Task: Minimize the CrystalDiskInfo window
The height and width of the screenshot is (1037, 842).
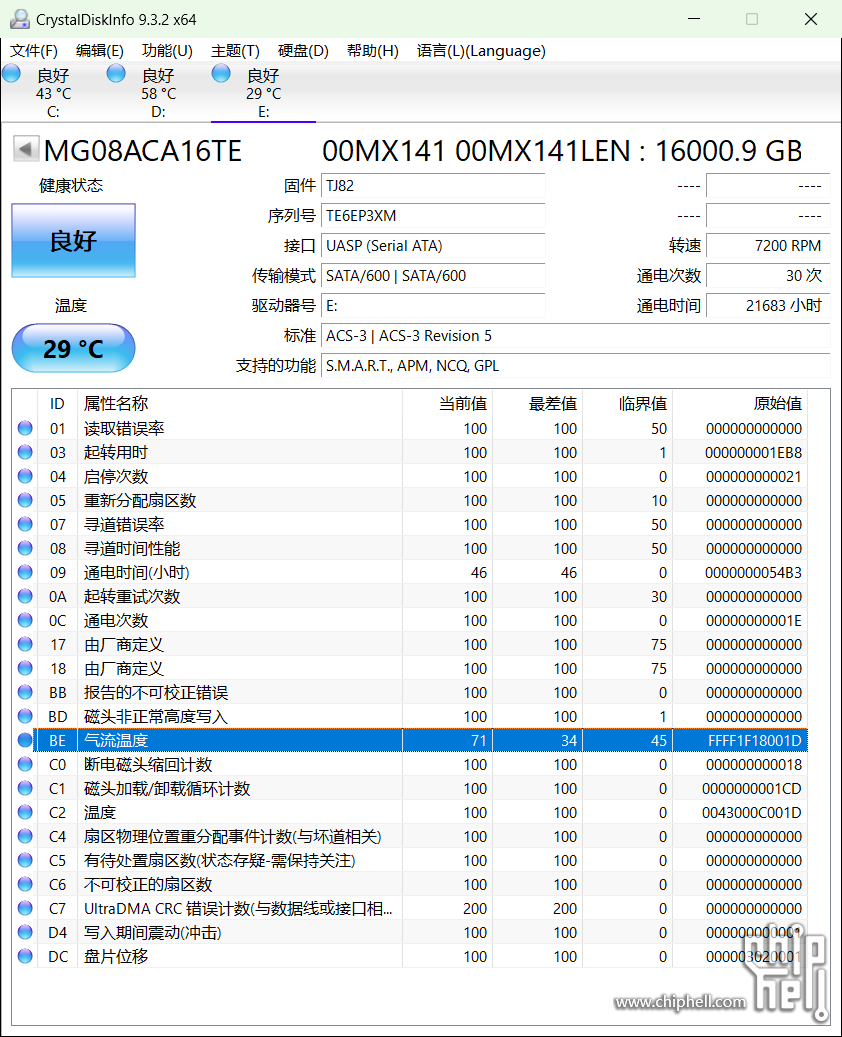Action: coord(694,19)
